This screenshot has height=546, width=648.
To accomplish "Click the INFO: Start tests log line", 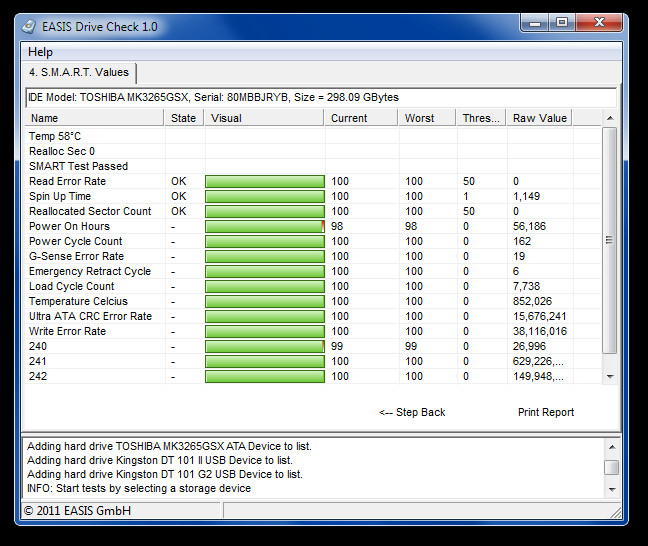I will [139, 489].
